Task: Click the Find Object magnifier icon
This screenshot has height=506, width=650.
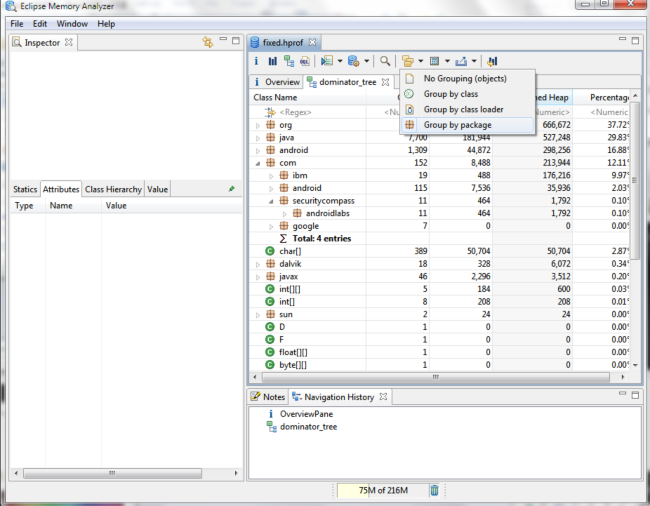Action: pos(385,61)
